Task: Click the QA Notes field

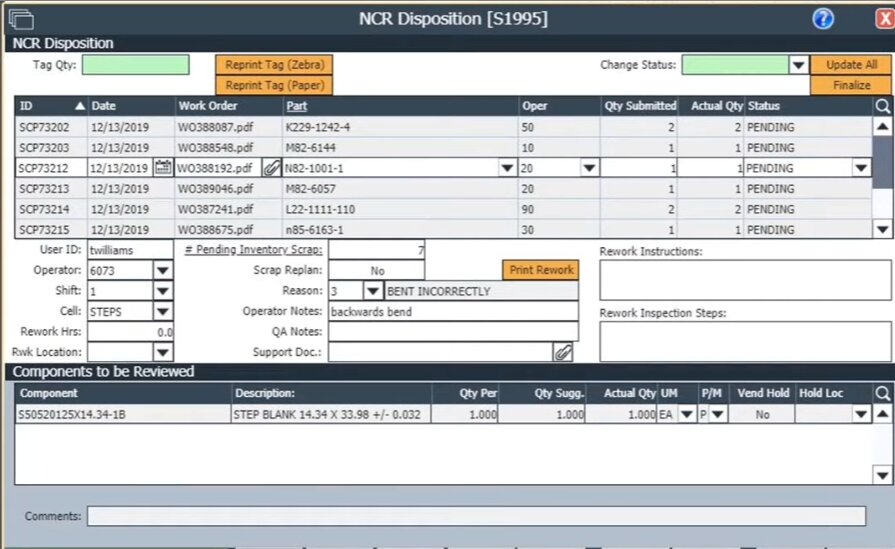Action: 453,332
